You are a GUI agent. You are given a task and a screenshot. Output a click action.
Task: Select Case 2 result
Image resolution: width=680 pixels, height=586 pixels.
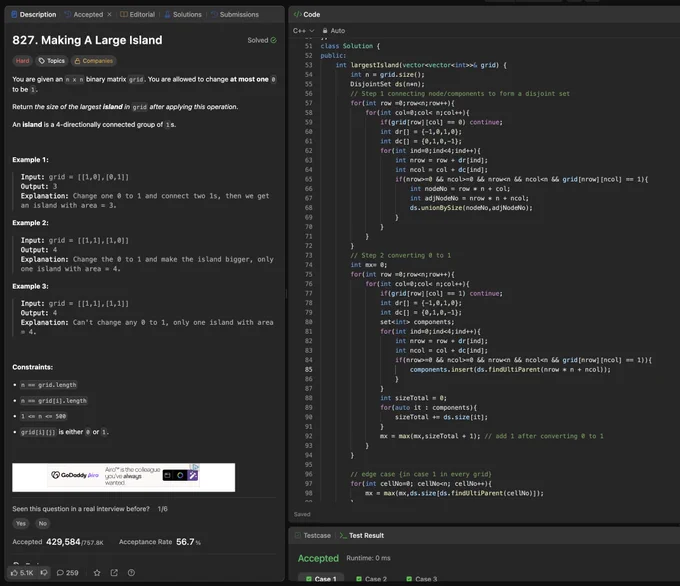coord(371,579)
